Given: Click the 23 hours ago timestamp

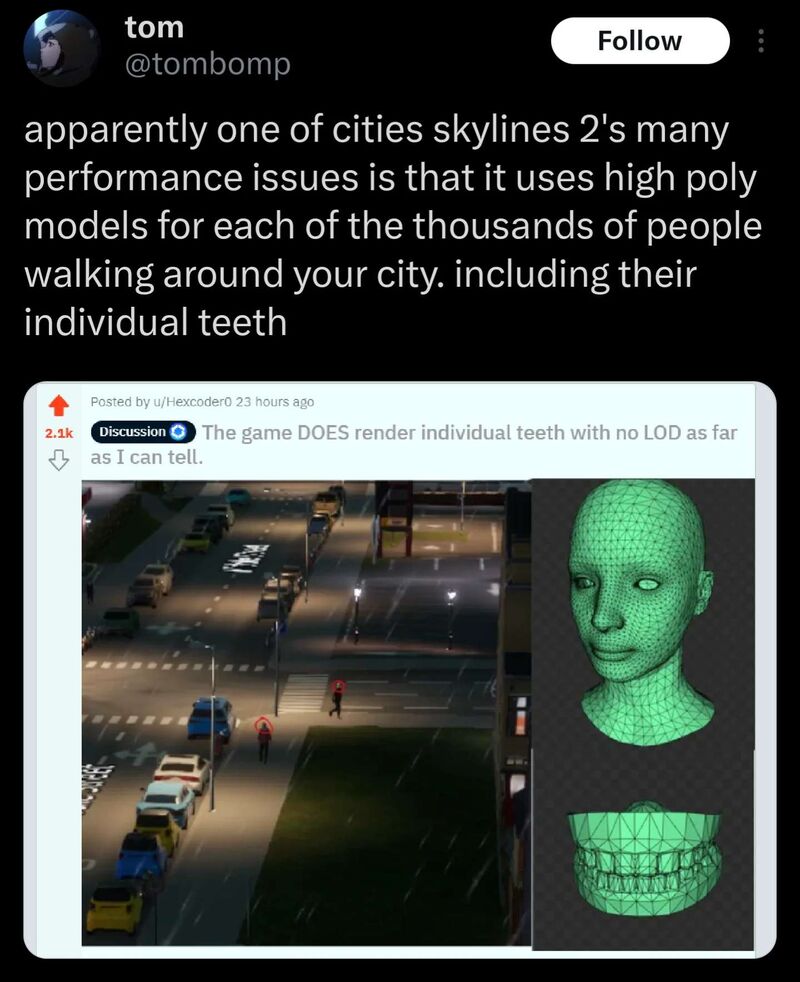Looking at the screenshot, I should pos(275,402).
